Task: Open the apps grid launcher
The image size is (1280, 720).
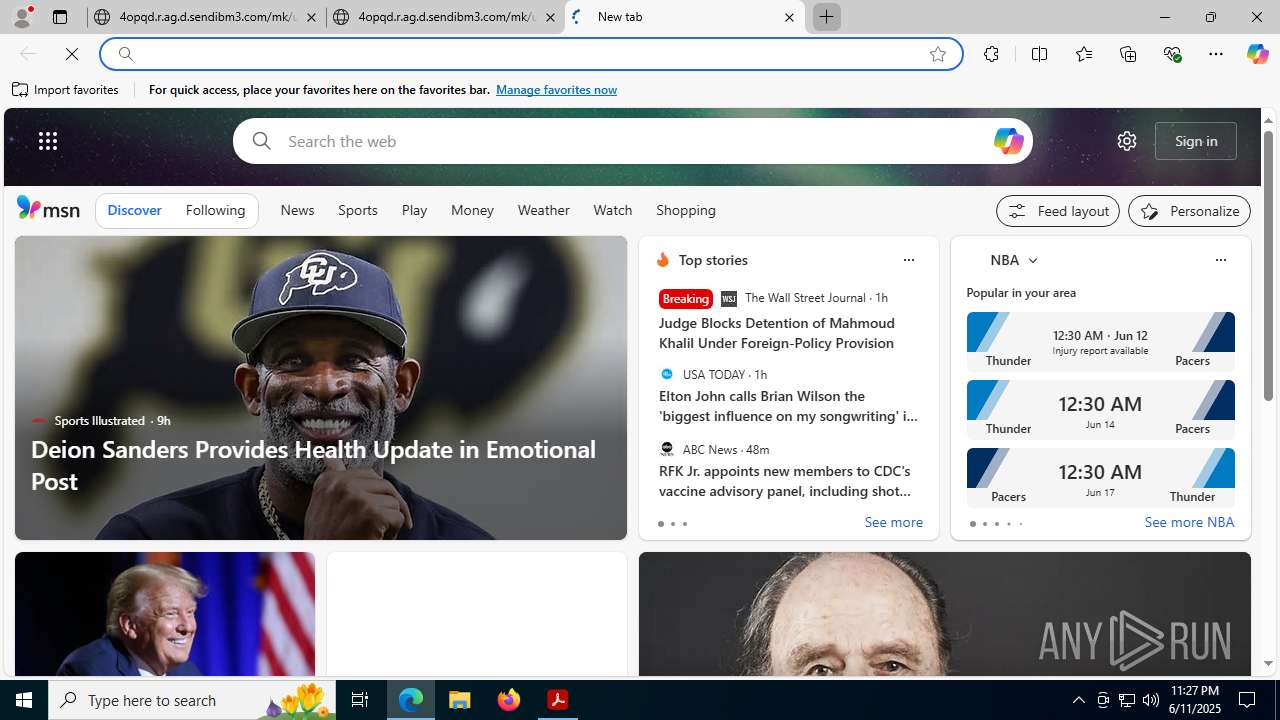Action: 48,141
